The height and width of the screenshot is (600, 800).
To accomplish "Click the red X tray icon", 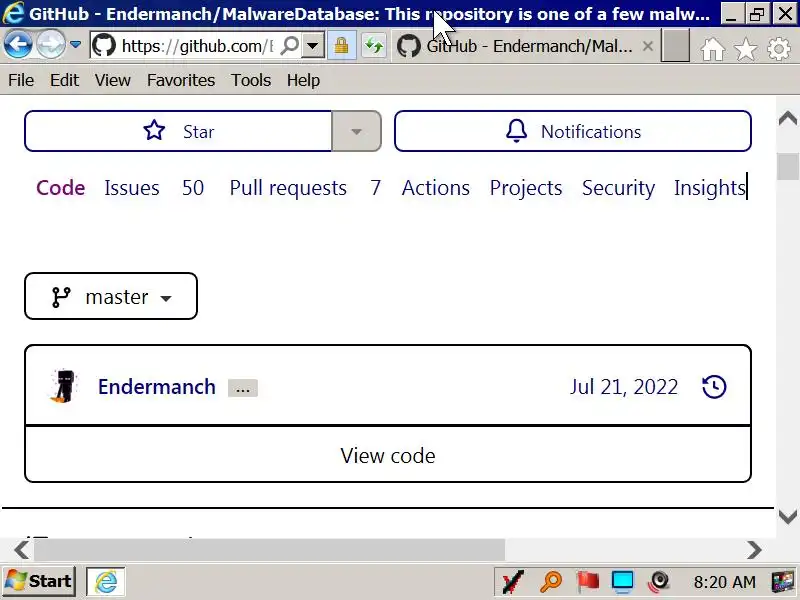I will click(x=513, y=582).
